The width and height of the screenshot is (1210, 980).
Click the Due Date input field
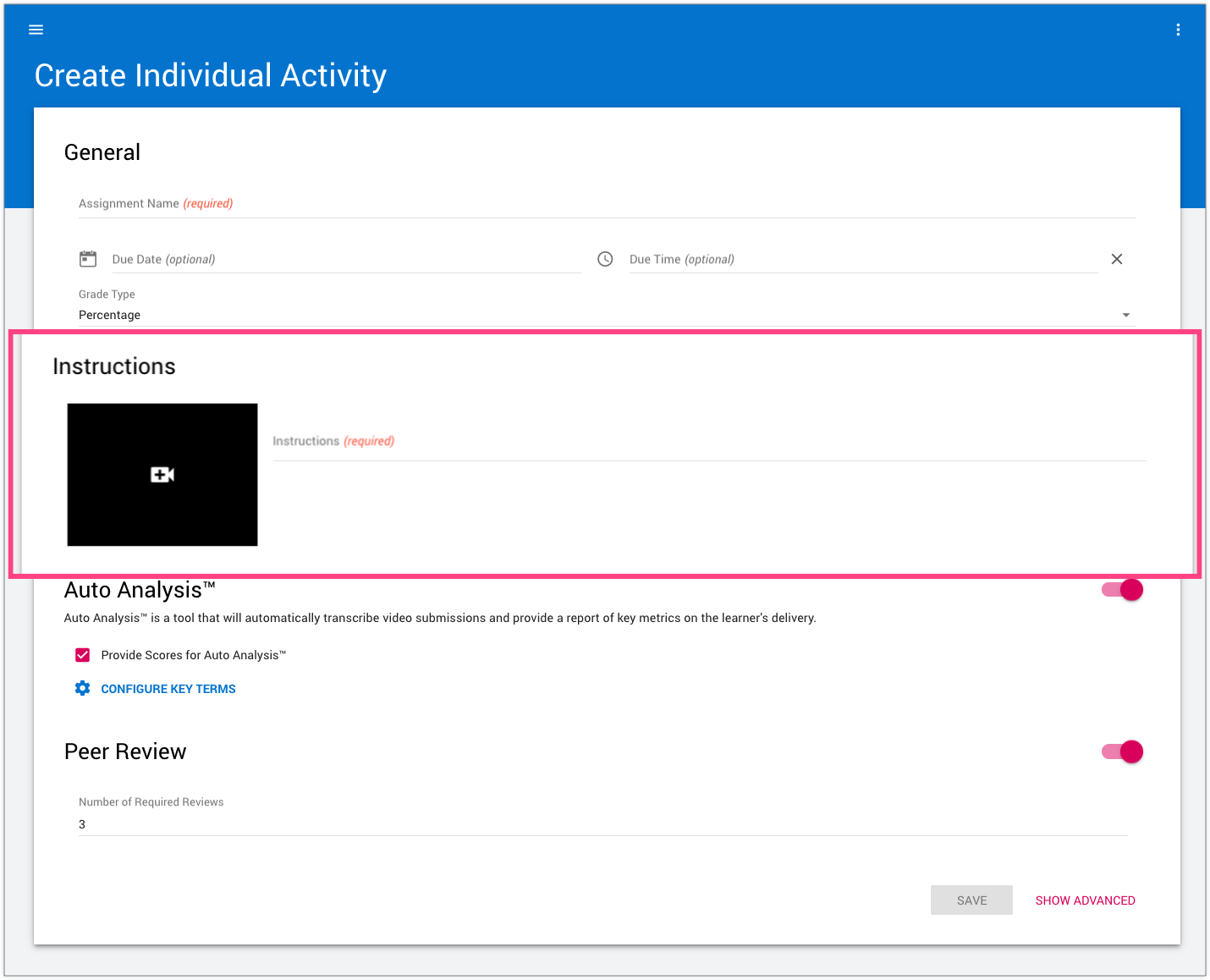coord(345,260)
